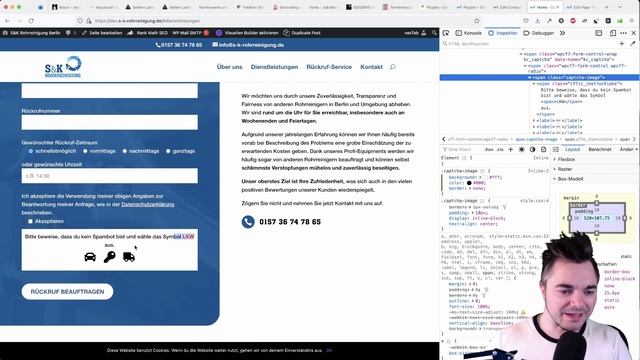The height and width of the screenshot is (360, 640).
Task: Open the browser downloads icon
Action: (x=538, y=21)
